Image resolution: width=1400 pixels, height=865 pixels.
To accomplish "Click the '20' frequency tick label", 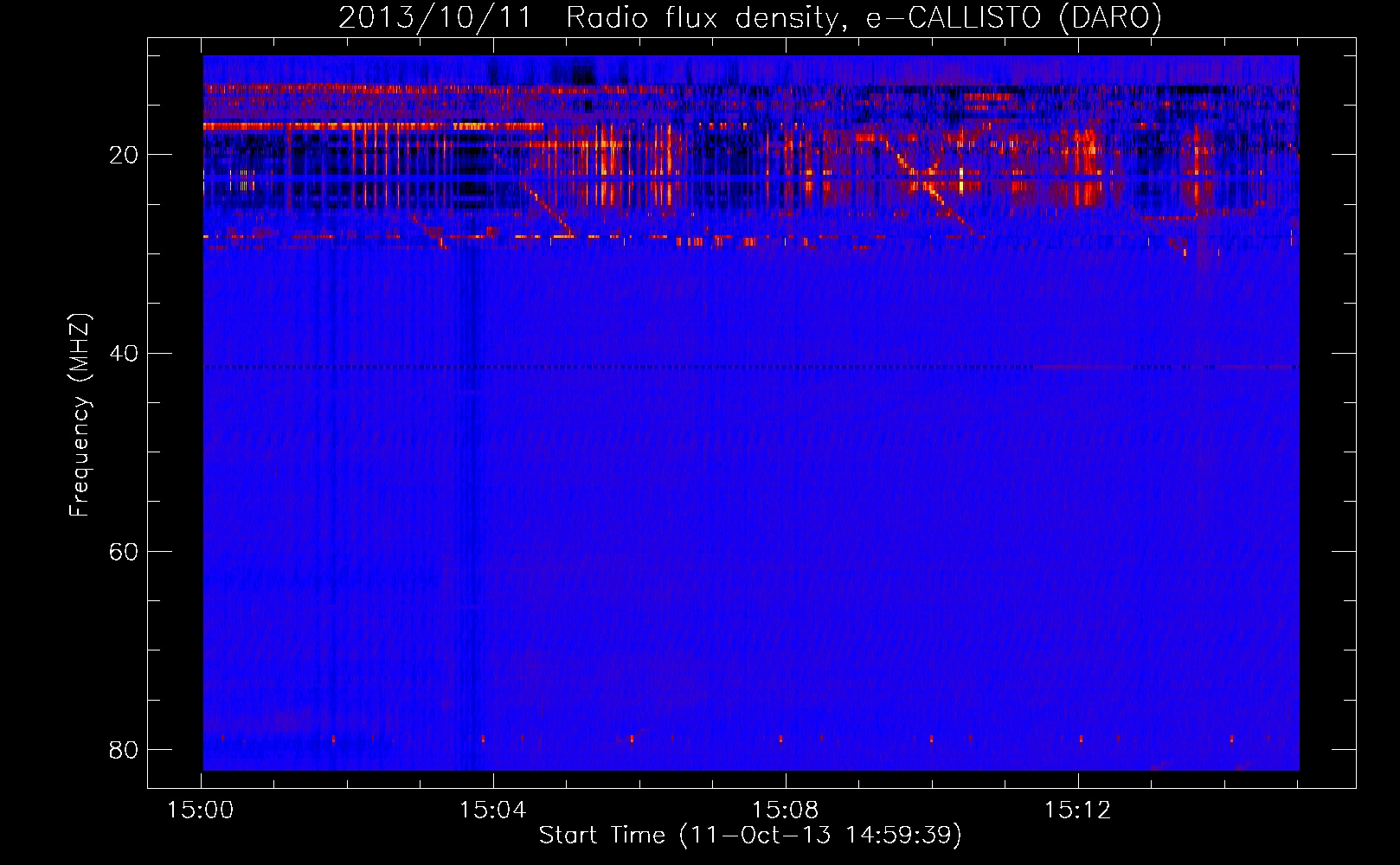I will click(124, 155).
